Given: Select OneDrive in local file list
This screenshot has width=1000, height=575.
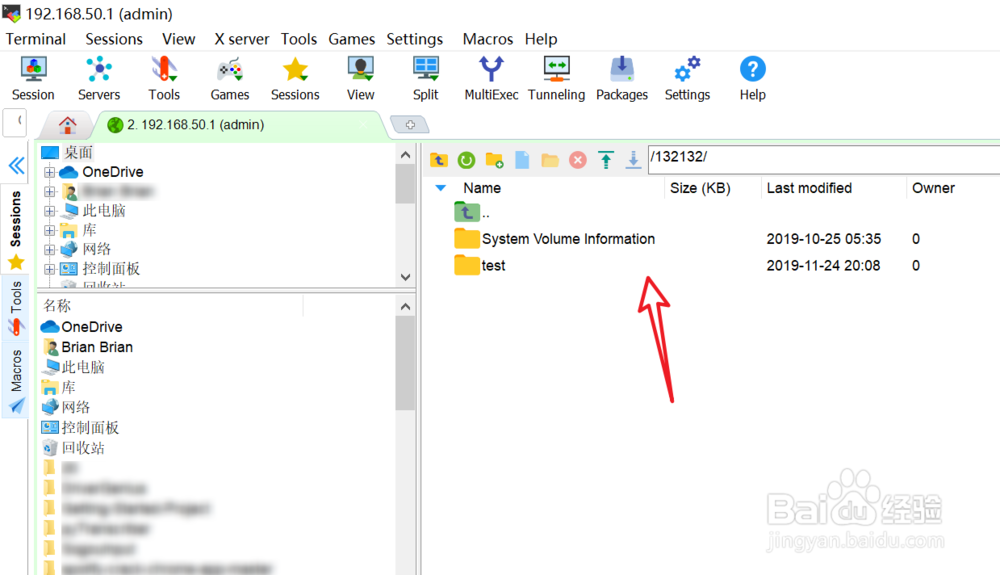Looking at the screenshot, I should tap(82, 327).
